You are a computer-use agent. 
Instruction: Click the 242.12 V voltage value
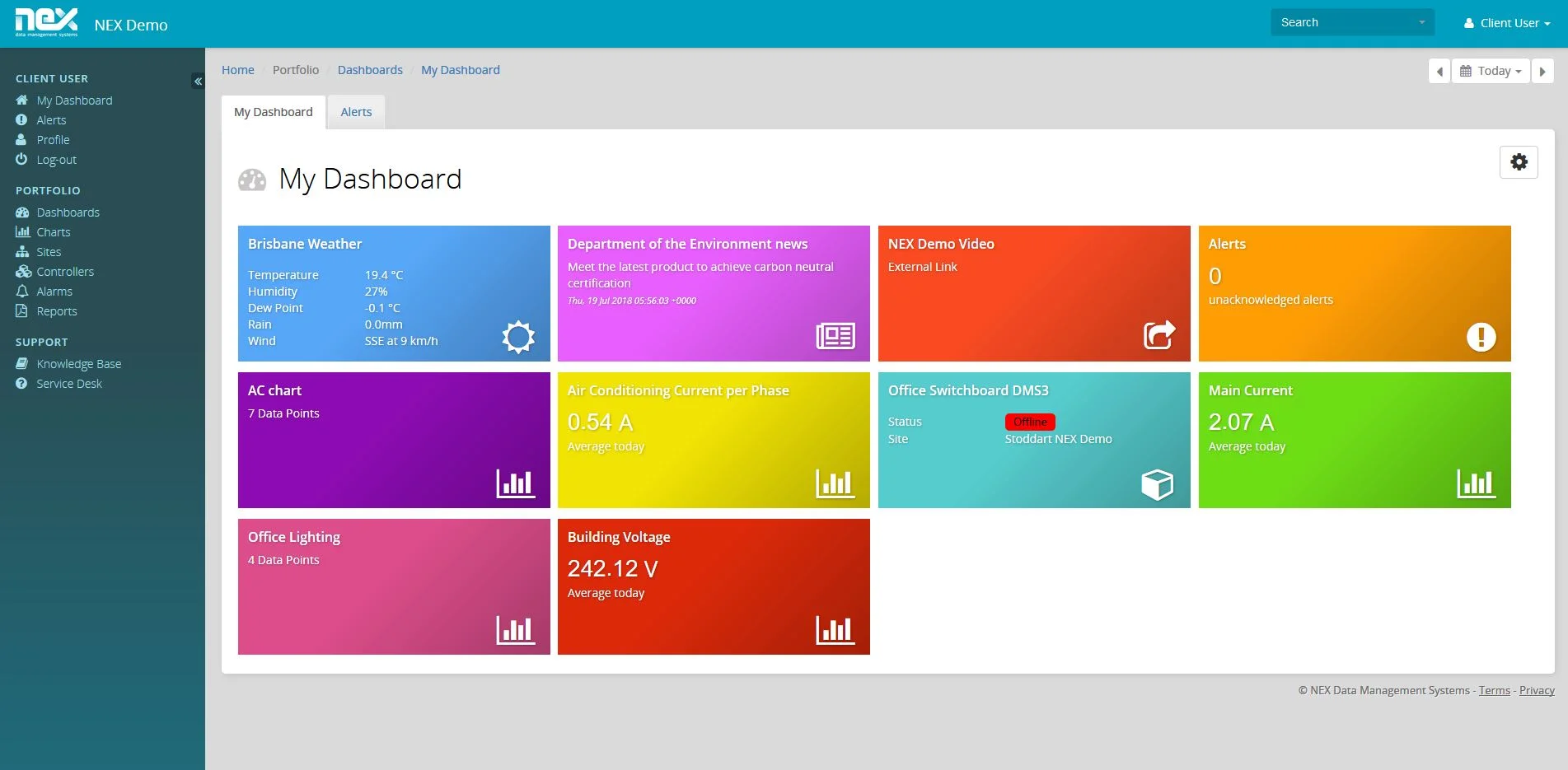[x=612, y=568]
